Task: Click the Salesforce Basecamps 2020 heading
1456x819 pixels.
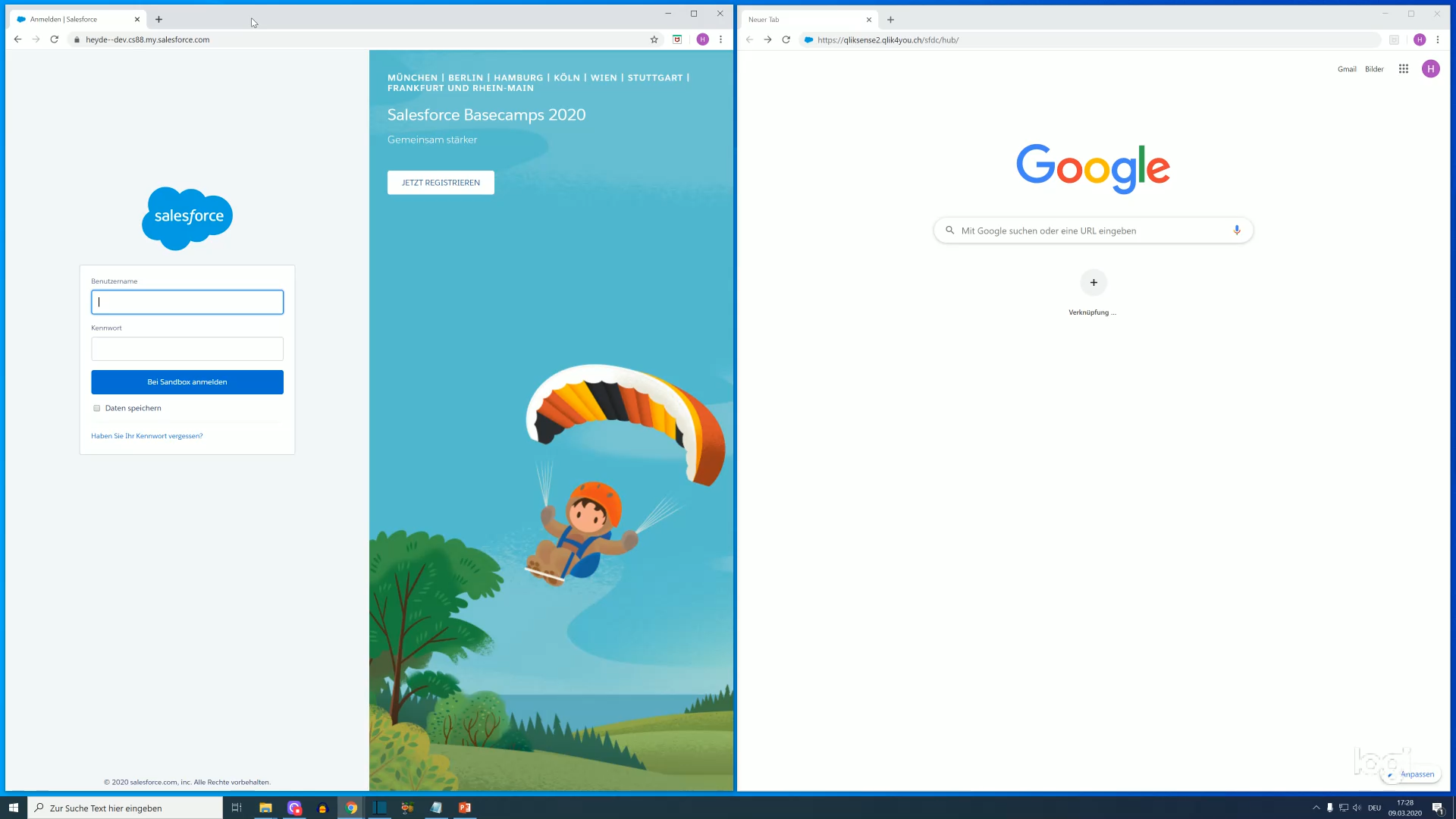Action: [486, 115]
